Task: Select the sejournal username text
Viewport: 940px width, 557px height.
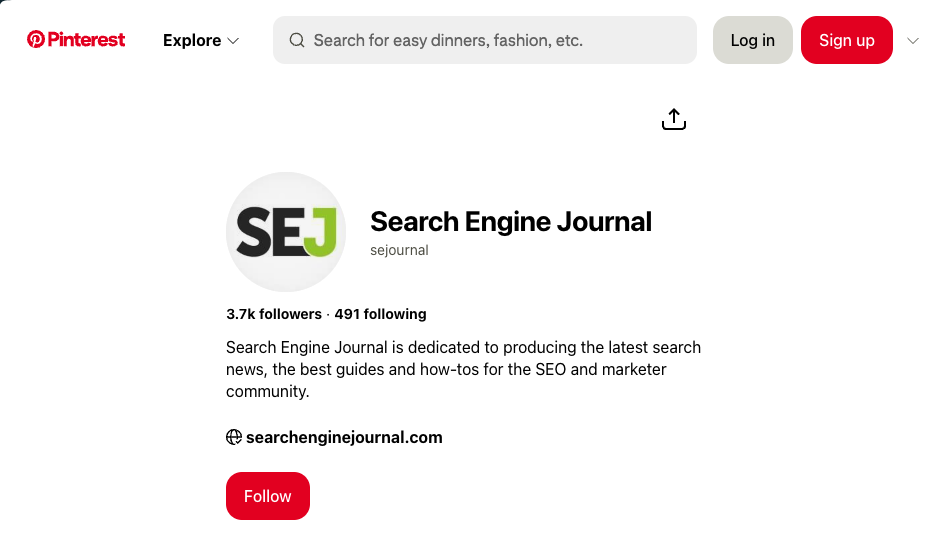Action: pyautogui.click(x=399, y=251)
